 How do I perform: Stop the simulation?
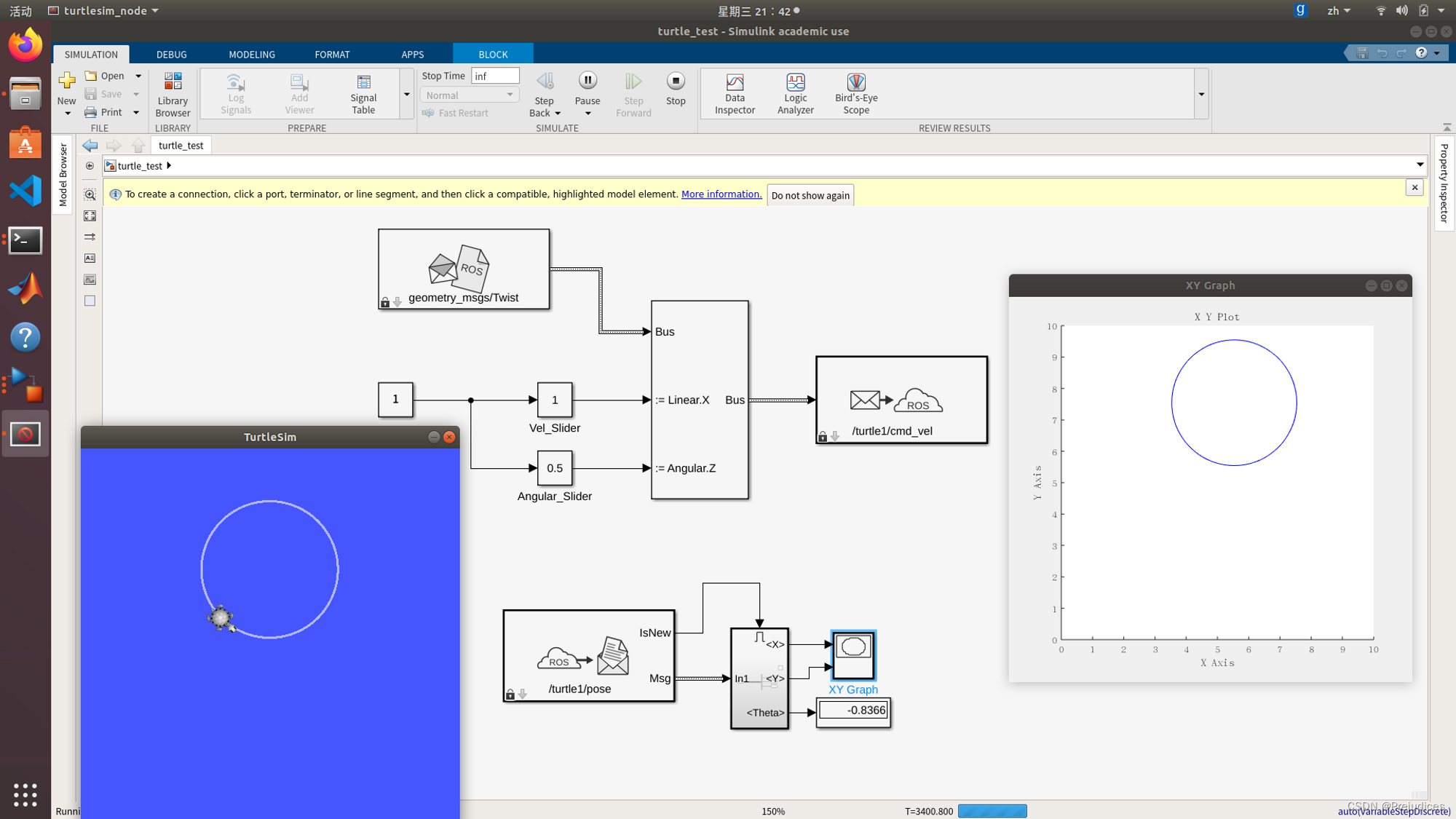click(x=676, y=82)
